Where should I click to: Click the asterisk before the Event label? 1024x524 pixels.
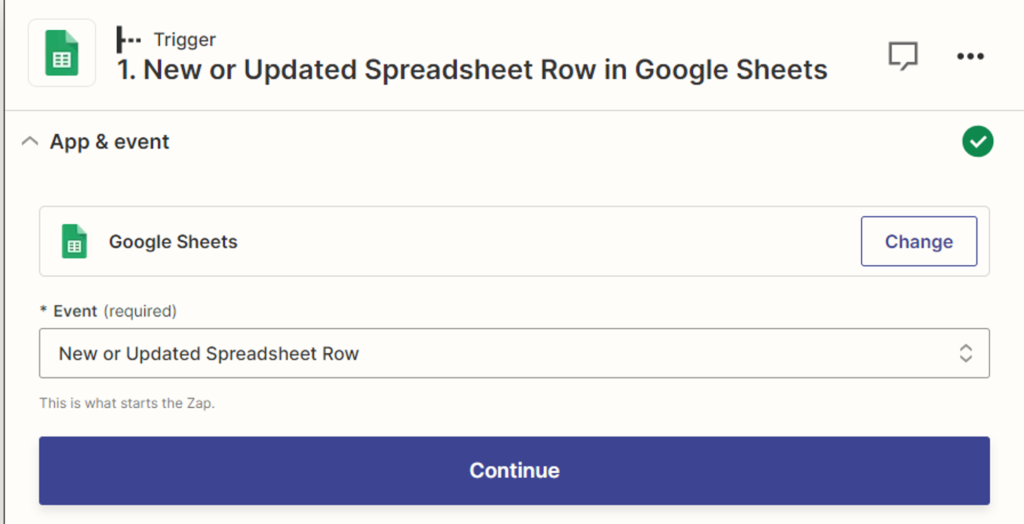pos(43,311)
